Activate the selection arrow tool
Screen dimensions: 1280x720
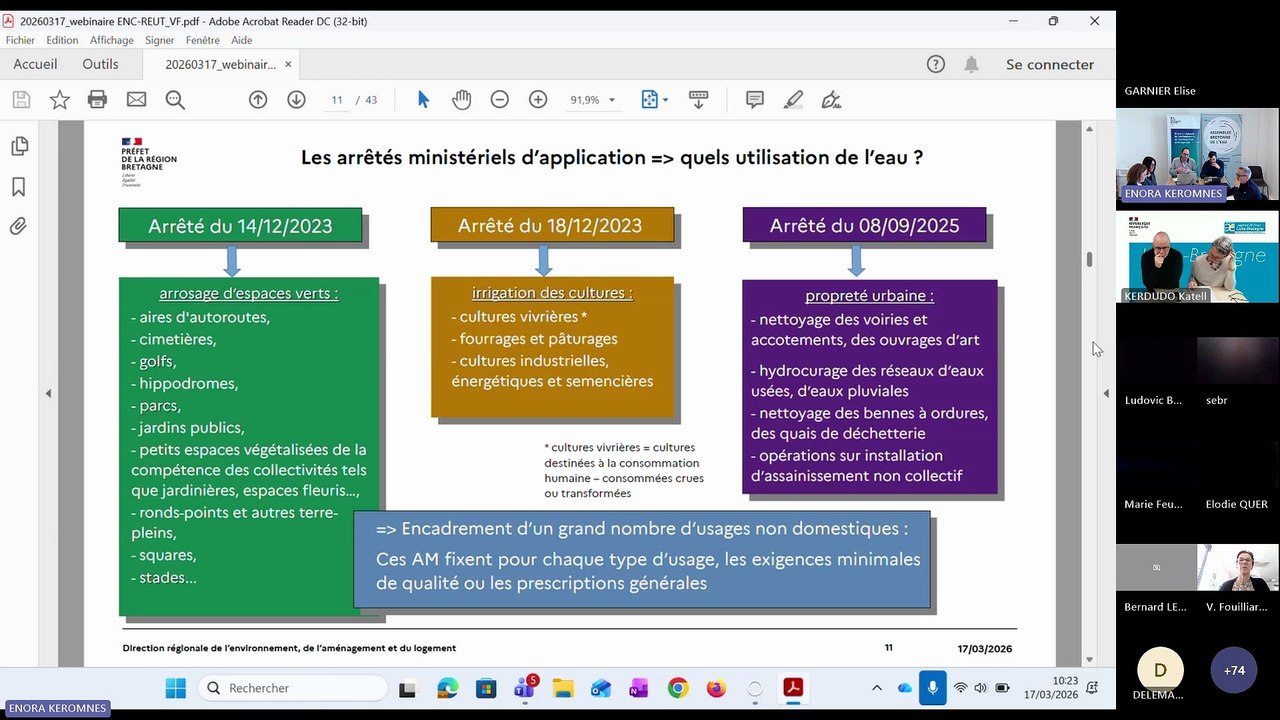(x=423, y=99)
